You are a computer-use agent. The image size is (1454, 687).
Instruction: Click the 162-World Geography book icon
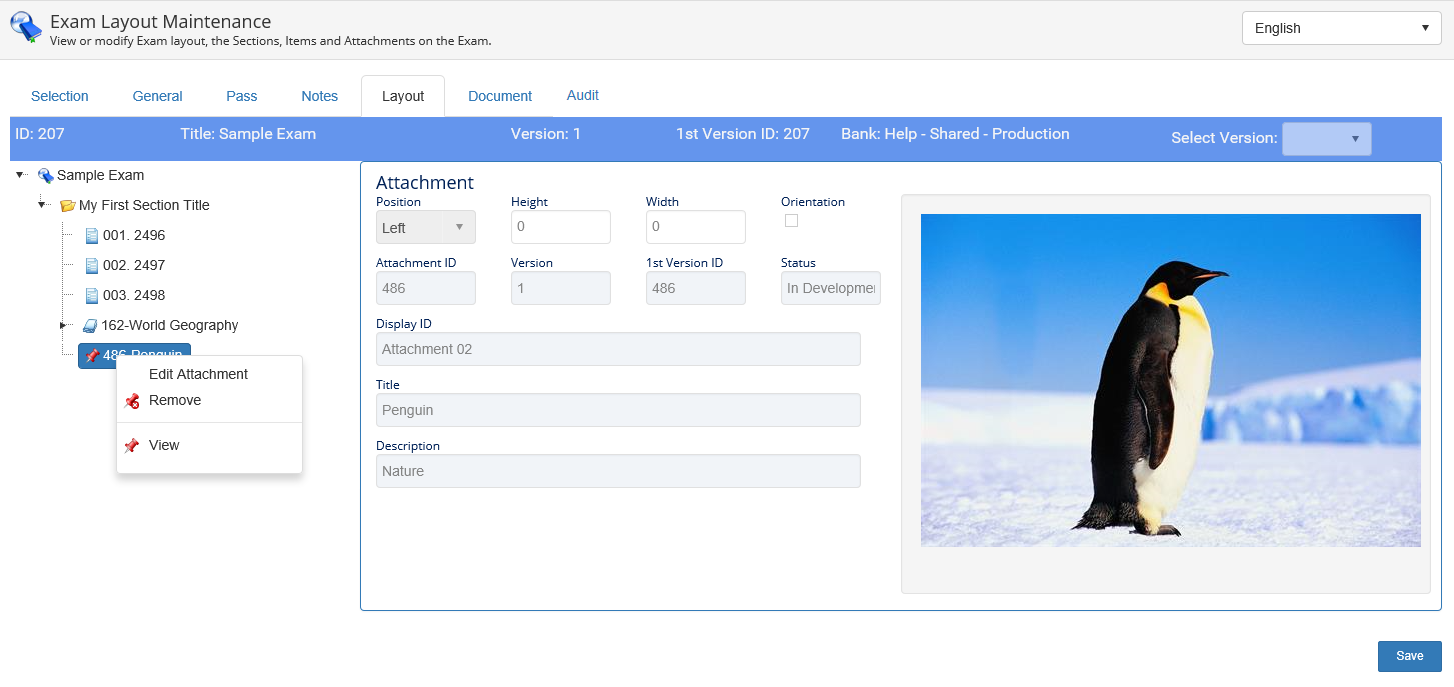90,326
